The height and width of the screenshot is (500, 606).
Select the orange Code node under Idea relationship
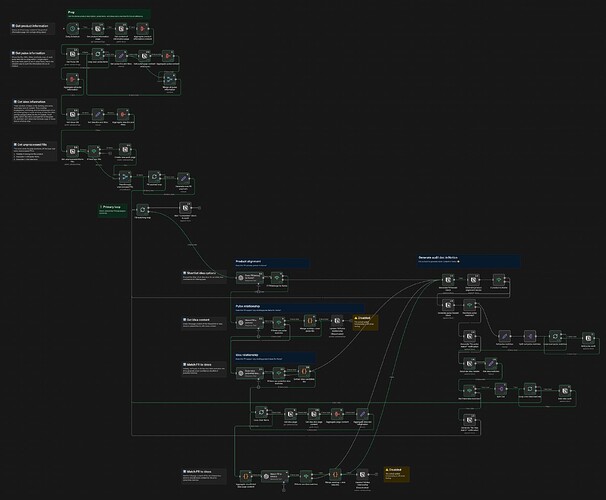point(304,372)
